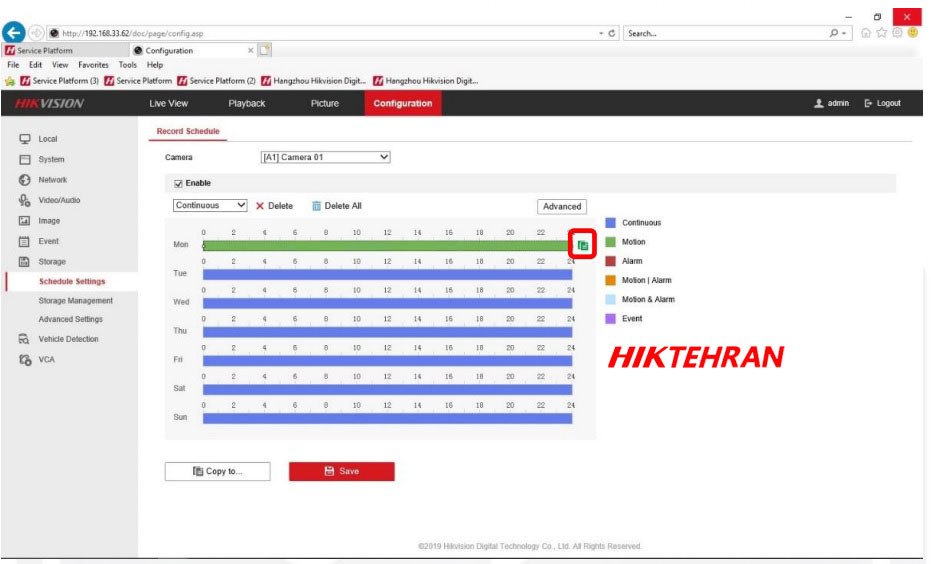
Task: Open the browser tools gear icon
Action: 897,33
